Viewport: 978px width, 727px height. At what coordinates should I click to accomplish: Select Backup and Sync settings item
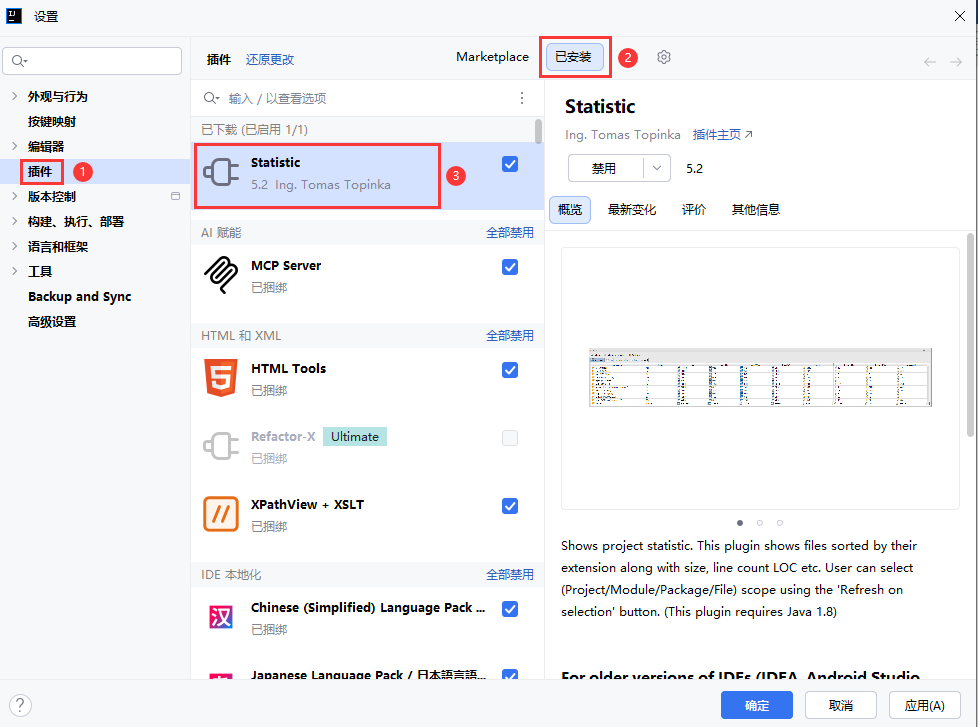(x=79, y=297)
